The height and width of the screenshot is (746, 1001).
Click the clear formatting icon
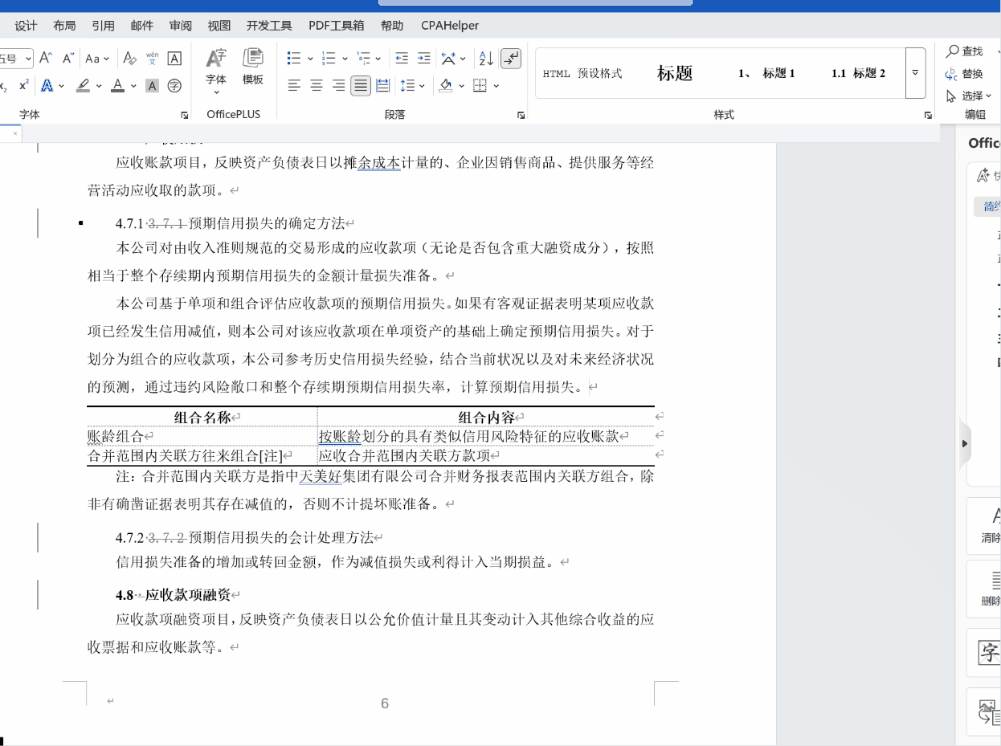tap(130, 58)
